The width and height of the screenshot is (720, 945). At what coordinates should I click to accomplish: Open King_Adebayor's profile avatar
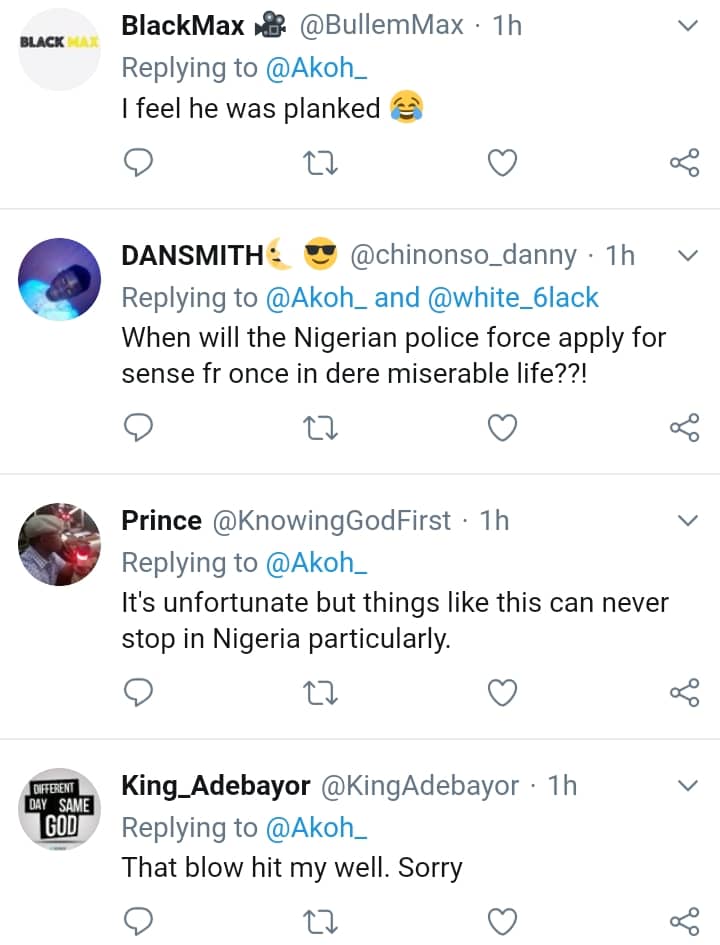coord(60,810)
